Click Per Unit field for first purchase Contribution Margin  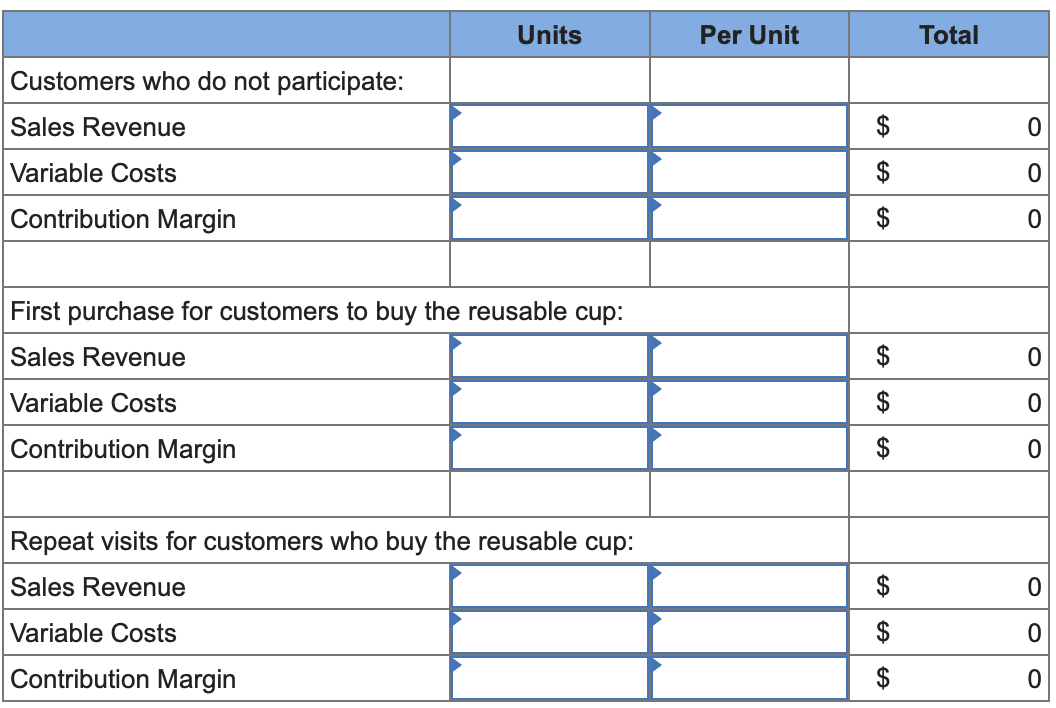749,448
